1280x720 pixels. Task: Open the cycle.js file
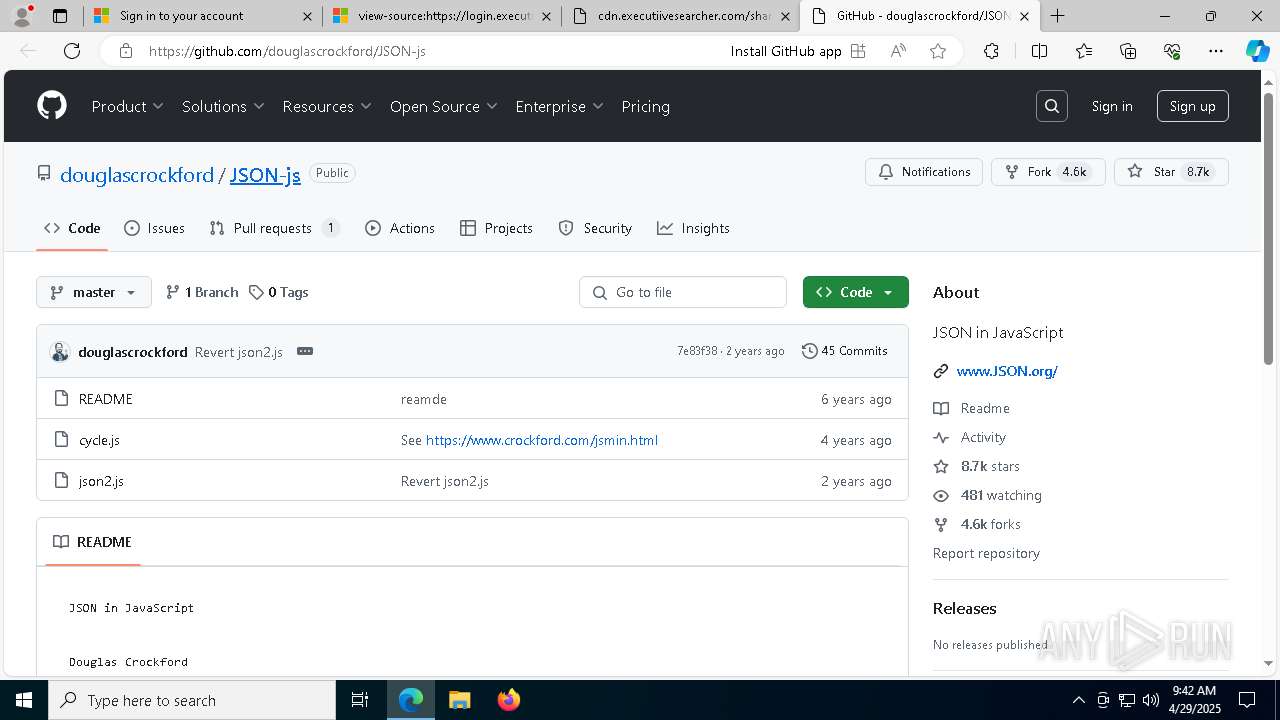[99, 440]
